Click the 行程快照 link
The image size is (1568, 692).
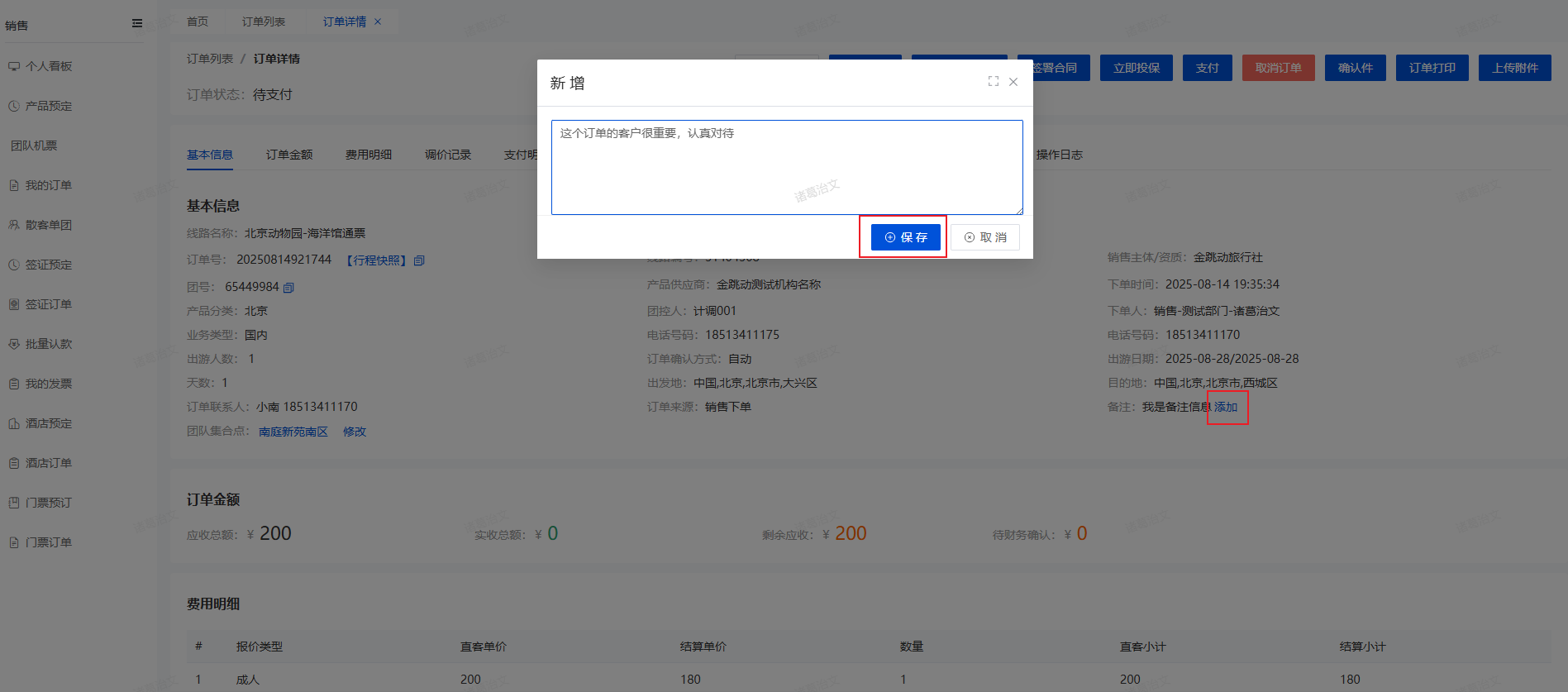(x=376, y=260)
